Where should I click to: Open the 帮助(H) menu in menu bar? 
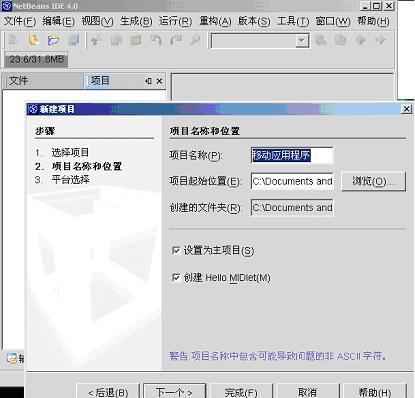[373, 21]
